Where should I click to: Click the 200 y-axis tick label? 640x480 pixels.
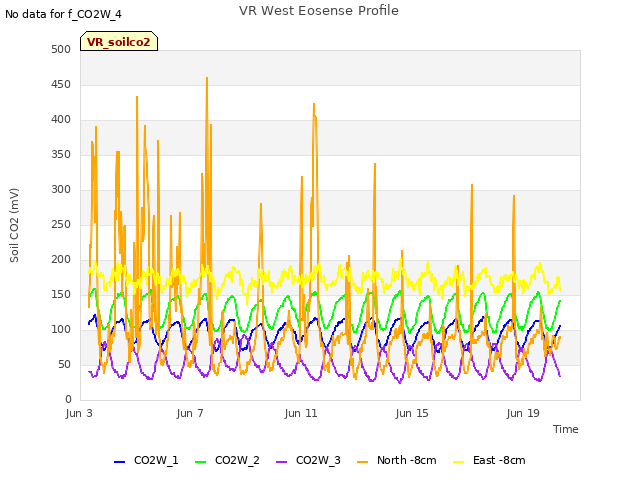pos(61,260)
